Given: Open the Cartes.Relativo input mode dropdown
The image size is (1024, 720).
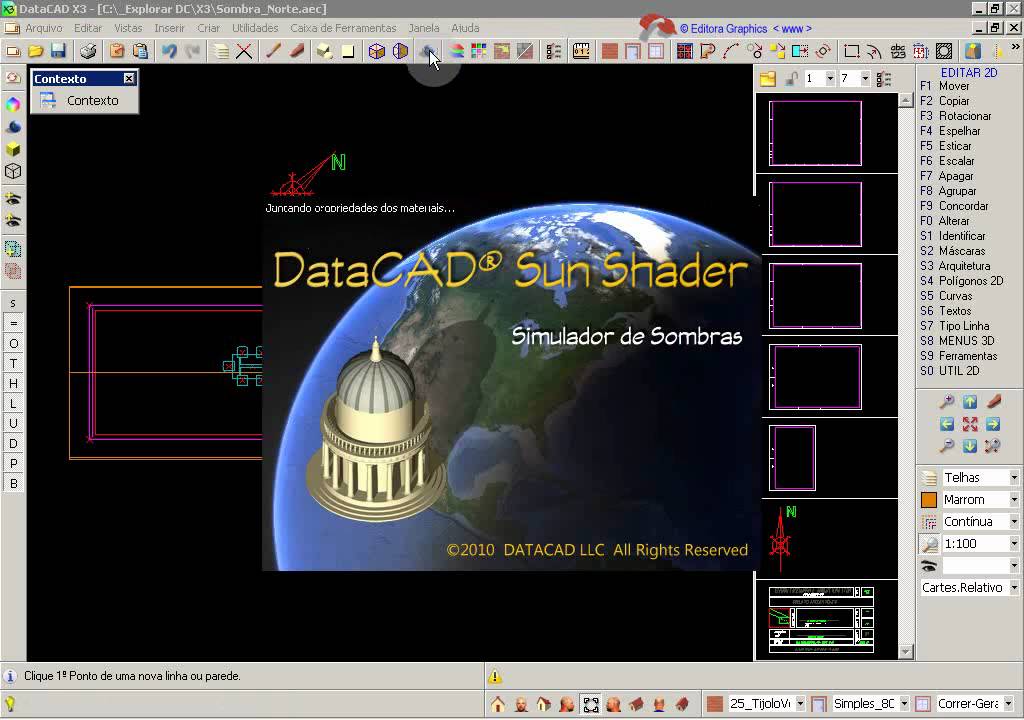Looking at the screenshot, I should pos(1014,587).
